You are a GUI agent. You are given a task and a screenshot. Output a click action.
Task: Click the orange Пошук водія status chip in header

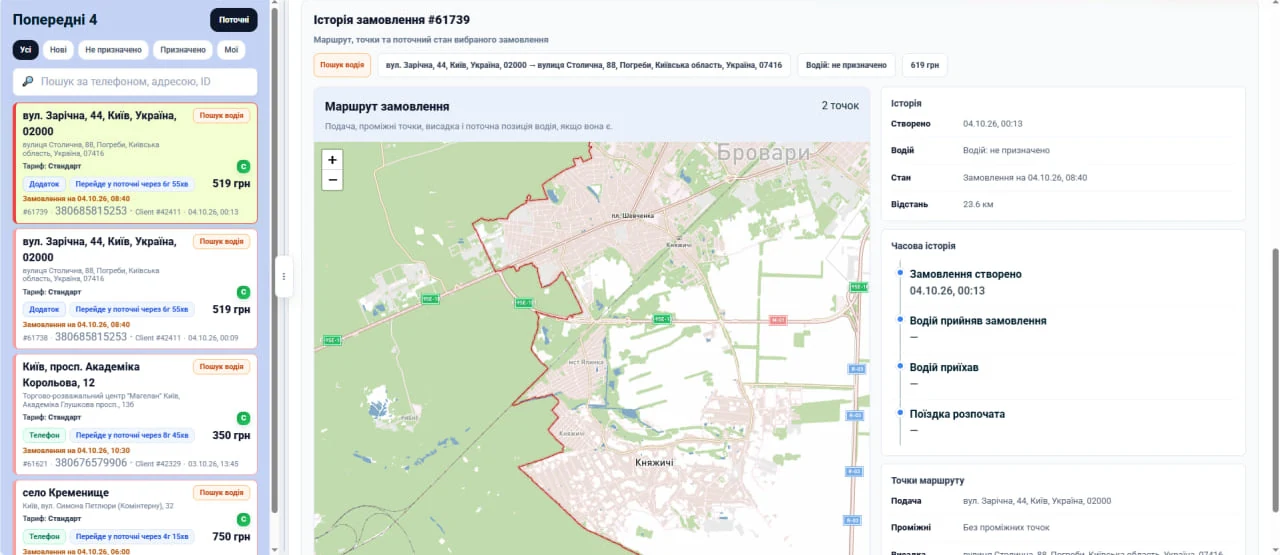(342, 65)
